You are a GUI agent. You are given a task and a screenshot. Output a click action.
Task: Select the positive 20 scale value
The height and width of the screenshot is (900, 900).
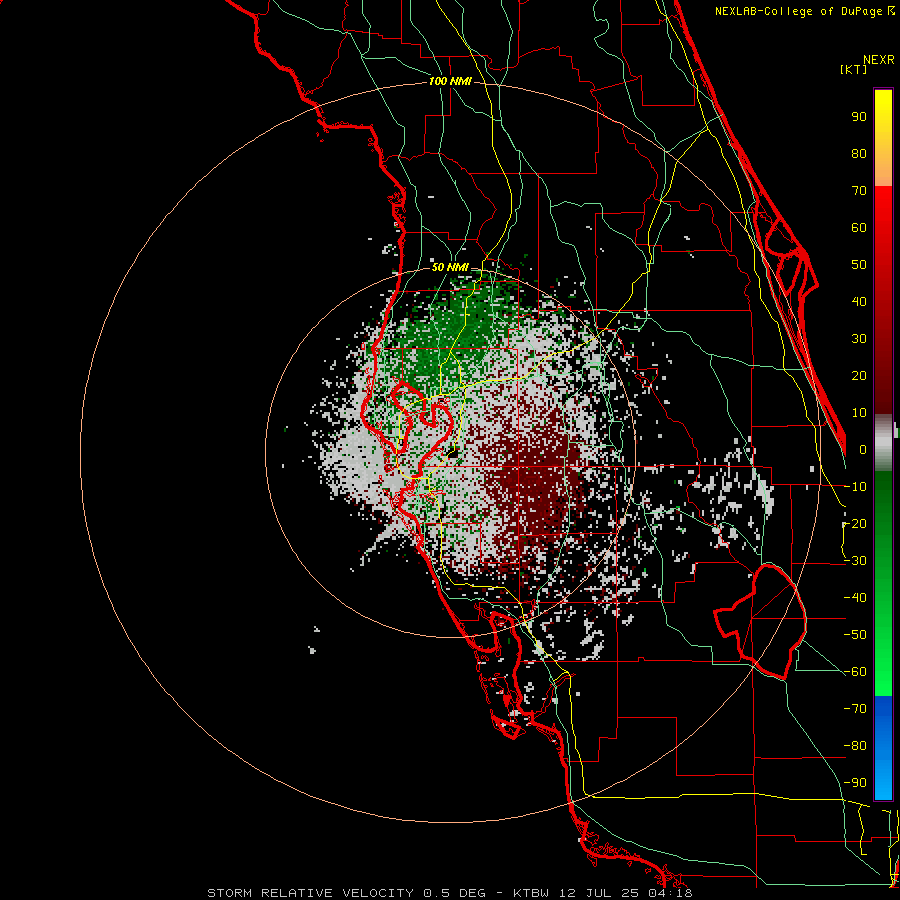coord(859,376)
